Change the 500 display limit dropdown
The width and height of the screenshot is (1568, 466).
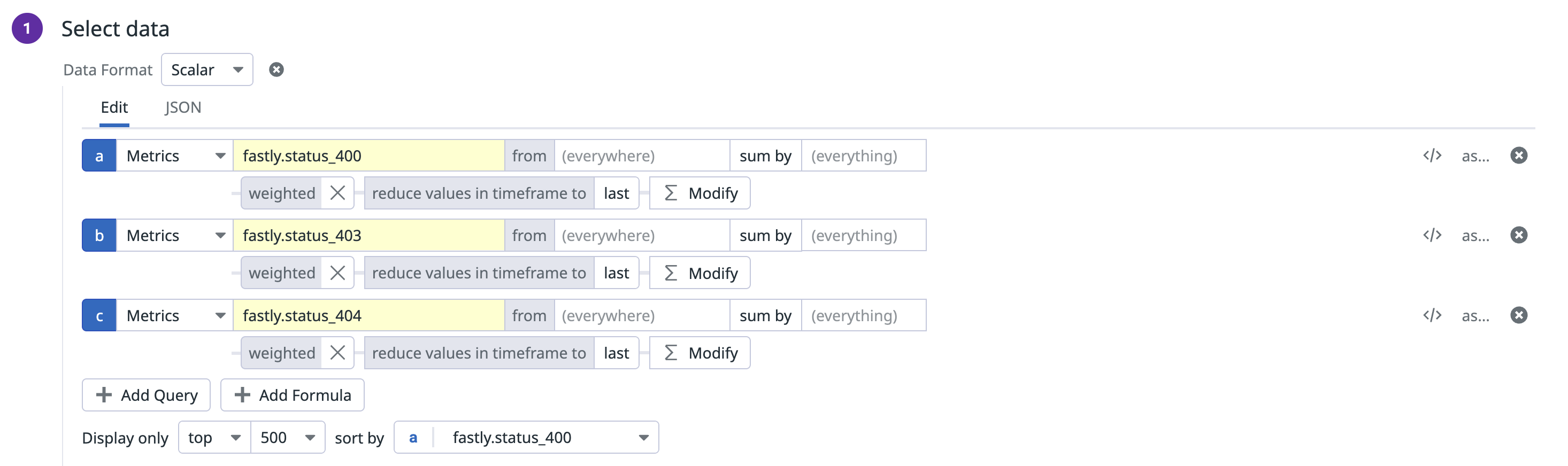[287, 437]
